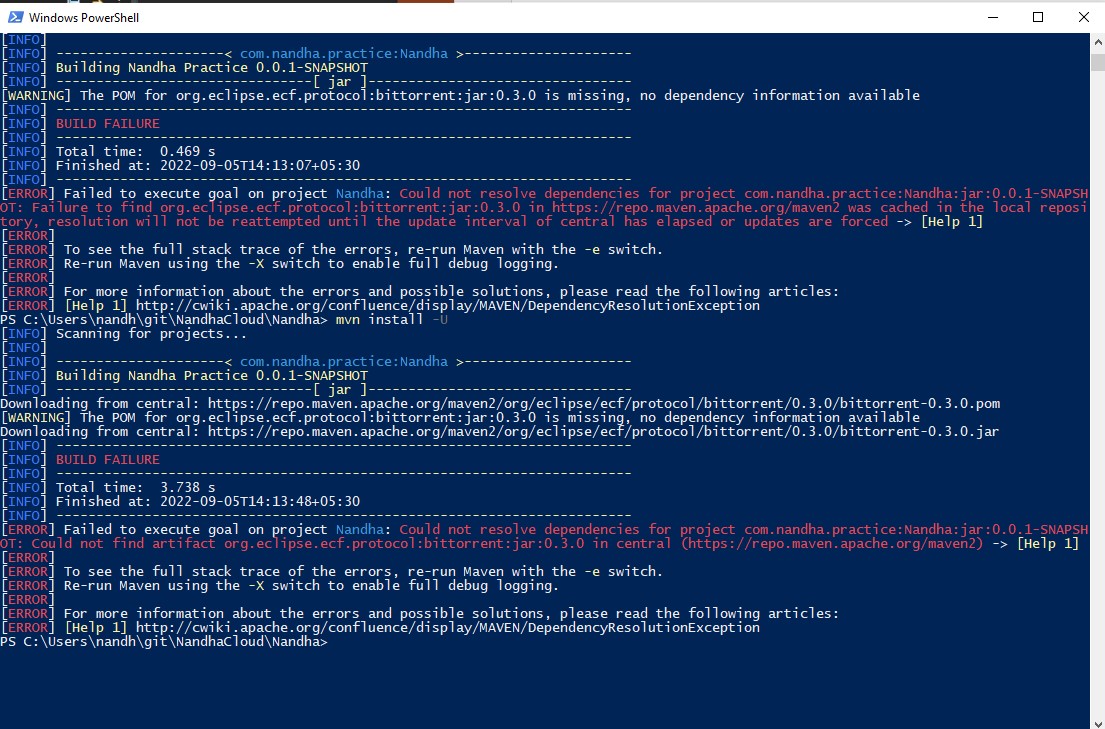Click last 'Building Nandha Practice 0.0.1-SNAPSHOT' line

pyautogui.click(x=211, y=376)
